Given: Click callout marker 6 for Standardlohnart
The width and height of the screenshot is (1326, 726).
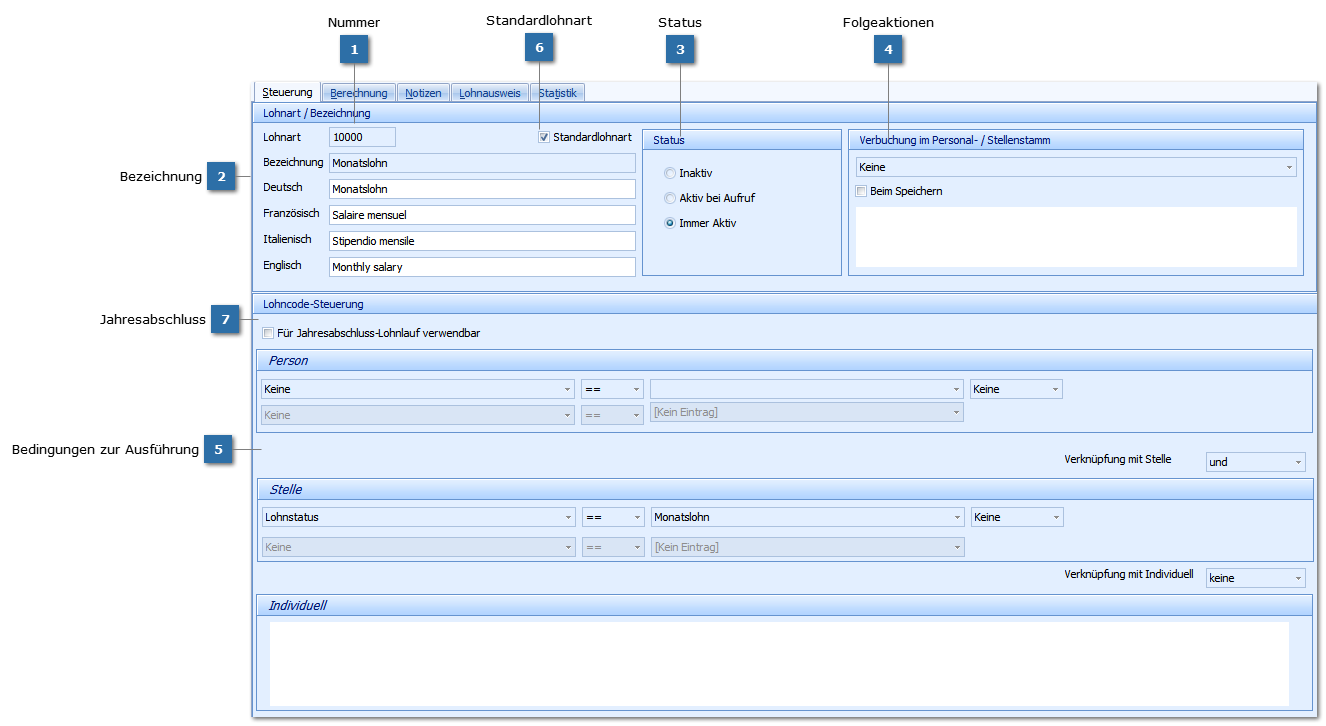Looking at the screenshot, I should pos(539,47).
